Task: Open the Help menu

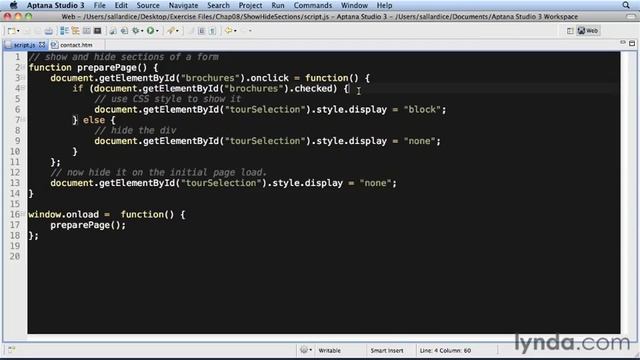Action: point(384,5)
